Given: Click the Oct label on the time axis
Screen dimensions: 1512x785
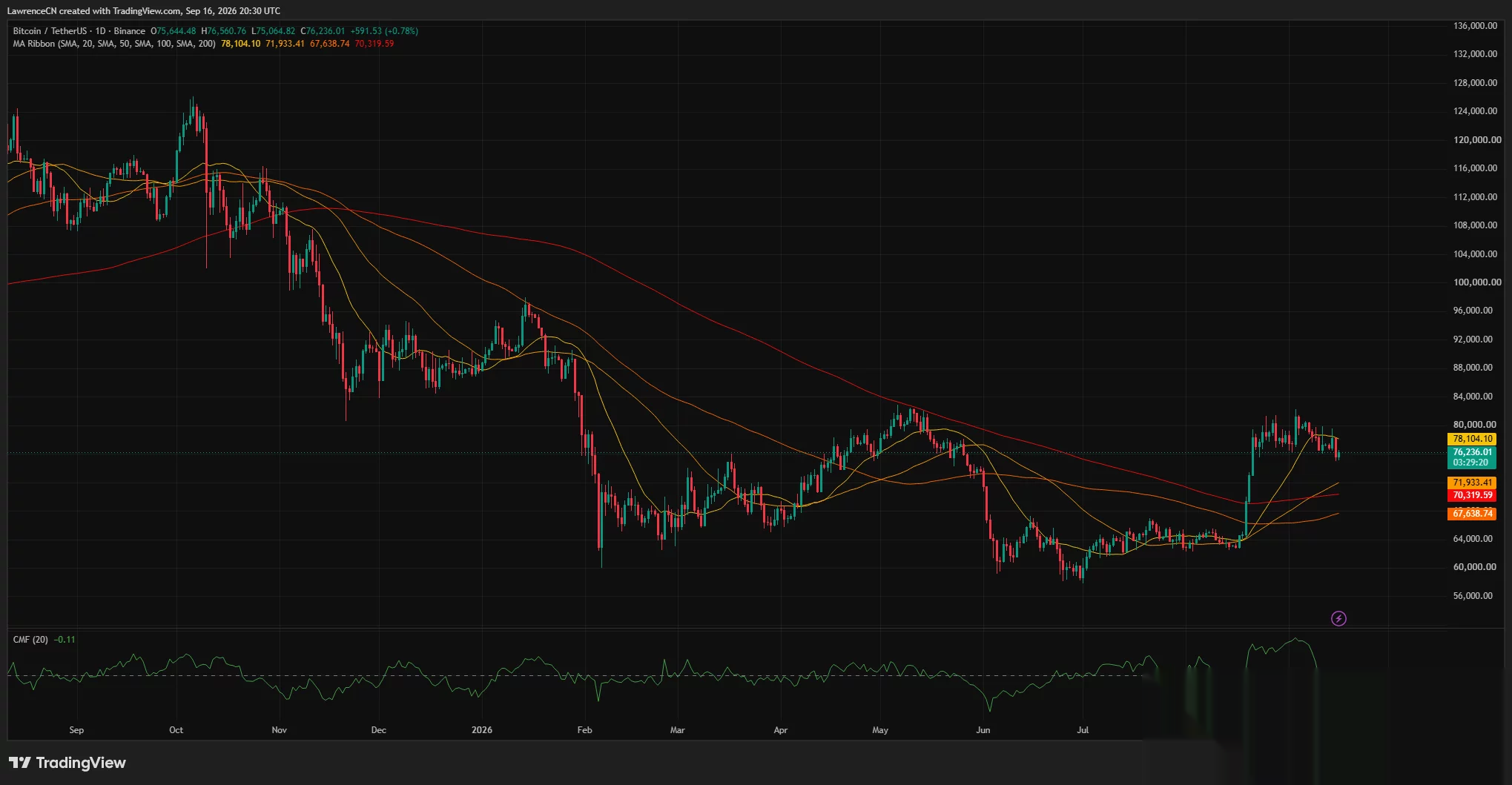Looking at the screenshot, I should (176, 730).
